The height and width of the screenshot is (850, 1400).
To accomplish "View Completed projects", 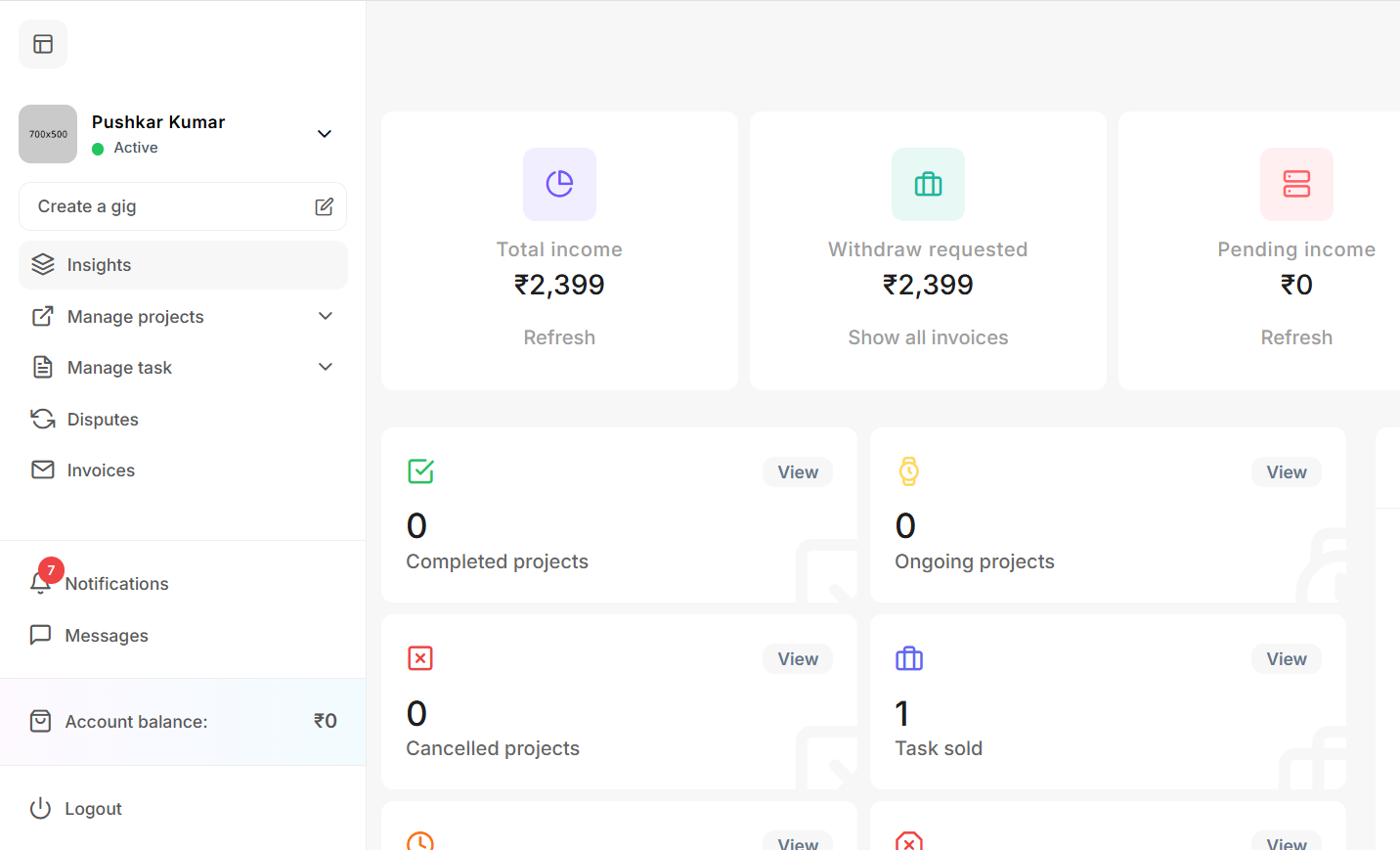I will click(x=798, y=472).
